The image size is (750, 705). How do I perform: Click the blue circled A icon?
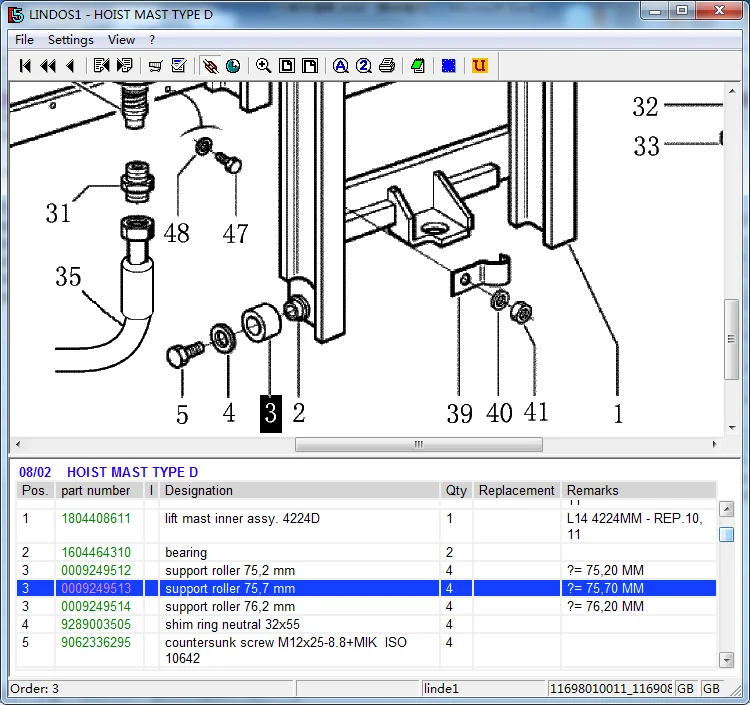[340, 66]
